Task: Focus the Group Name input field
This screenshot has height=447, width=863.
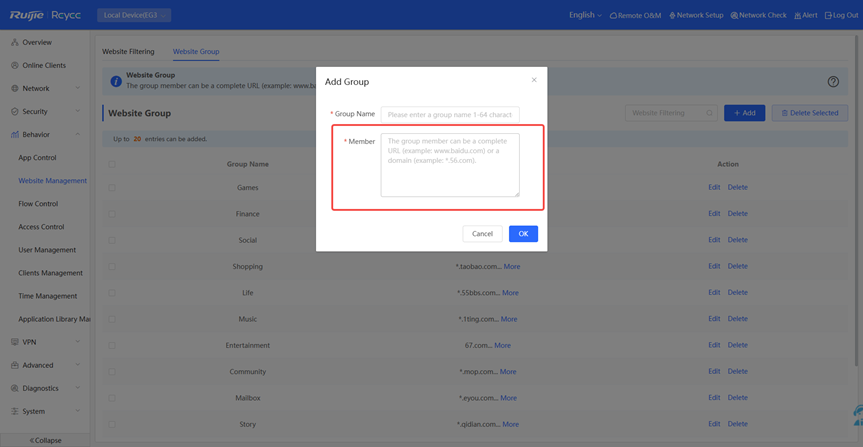Action: [450, 115]
